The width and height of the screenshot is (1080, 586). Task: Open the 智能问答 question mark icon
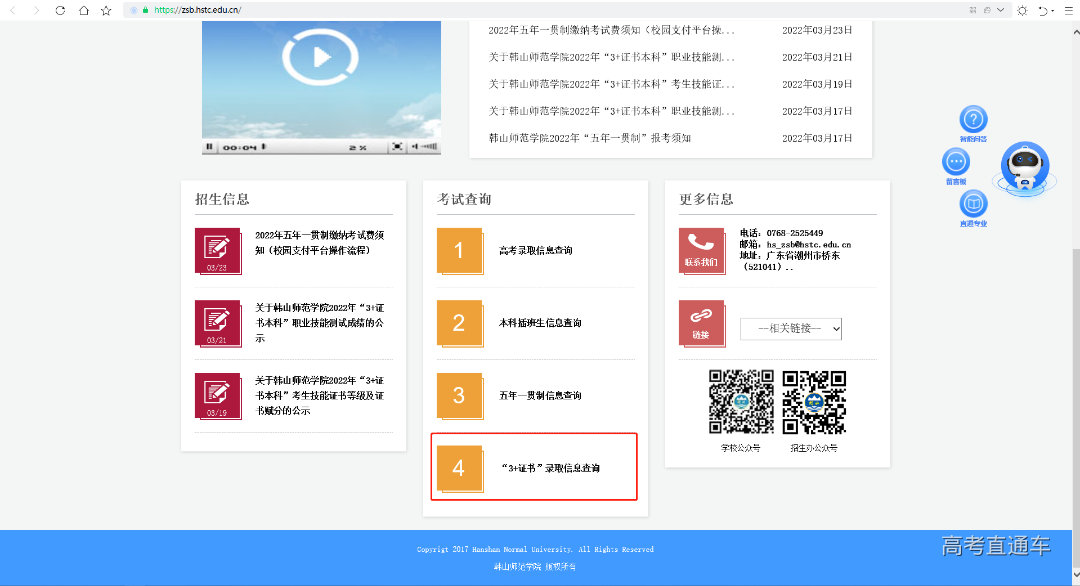[x=972, y=120]
